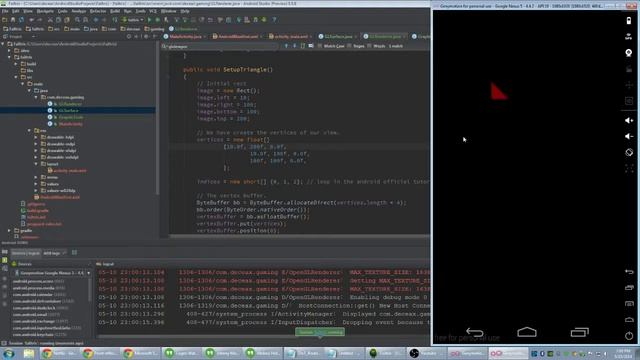The height and width of the screenshot is (360, 640).
Task: Click the Find magnifier icon in the main toolbar
Action: pos(77,20)
